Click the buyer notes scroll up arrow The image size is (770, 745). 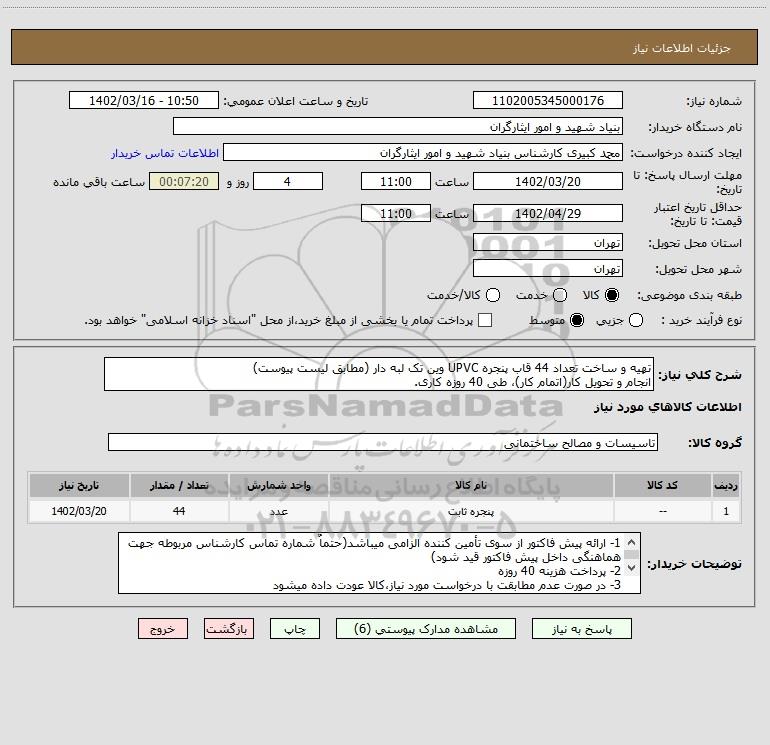coord(632,543)
